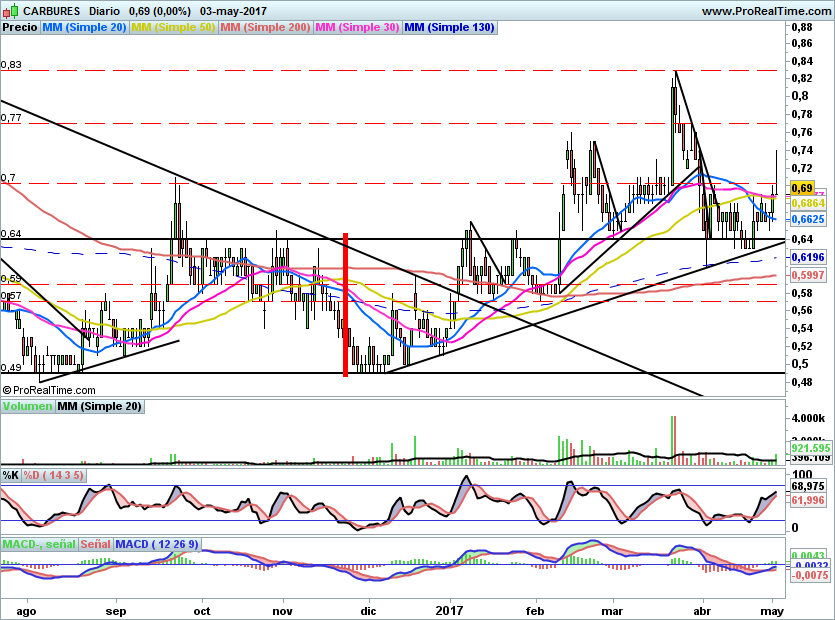Viewport: 835px width, 620px height.
Task: Click the %K stochastic label
Action: pyautogui.click(x=12, y=475)
